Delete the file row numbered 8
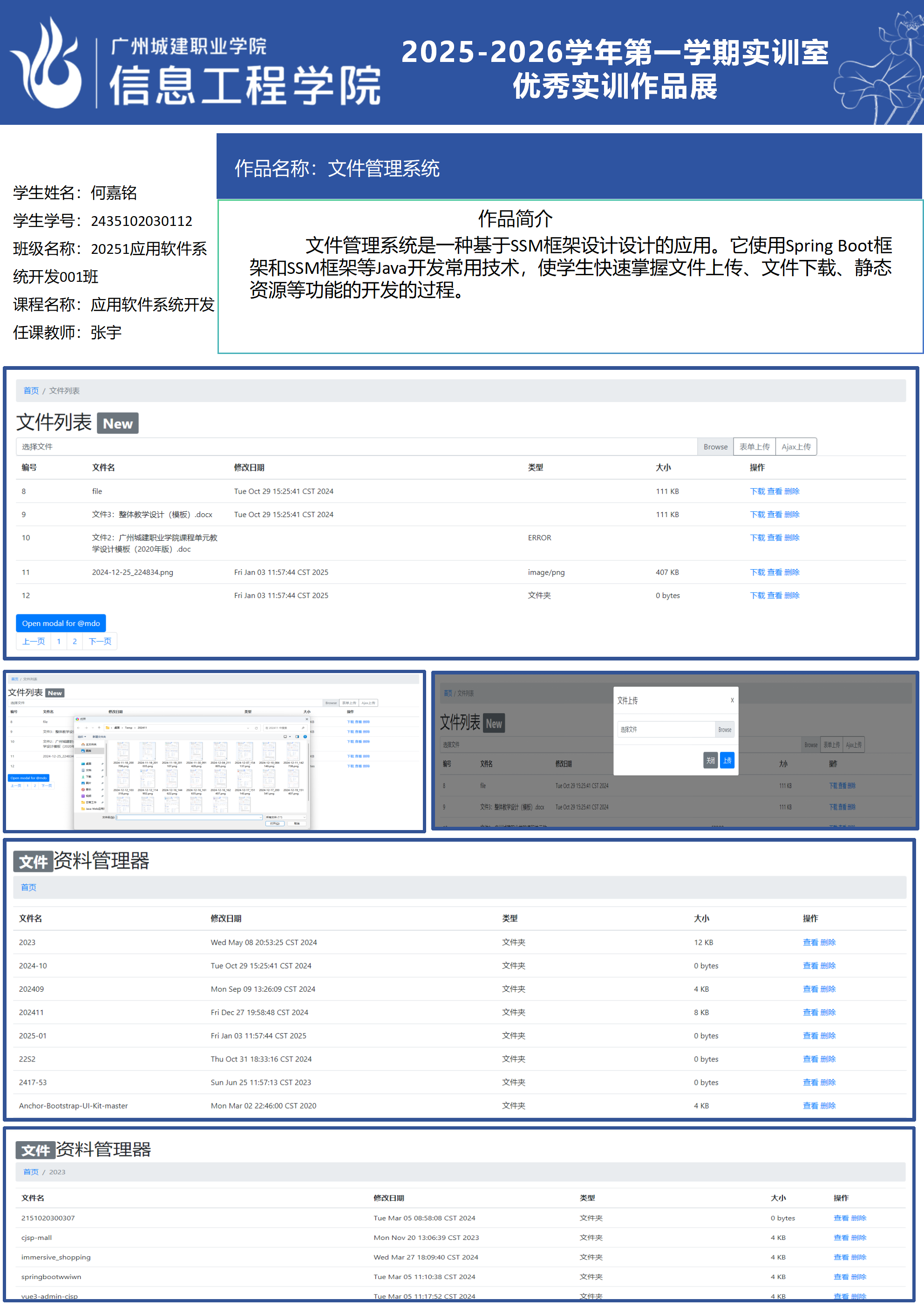Image resolution: width=924 pixels, height=1307 pixels. (792, 491)
